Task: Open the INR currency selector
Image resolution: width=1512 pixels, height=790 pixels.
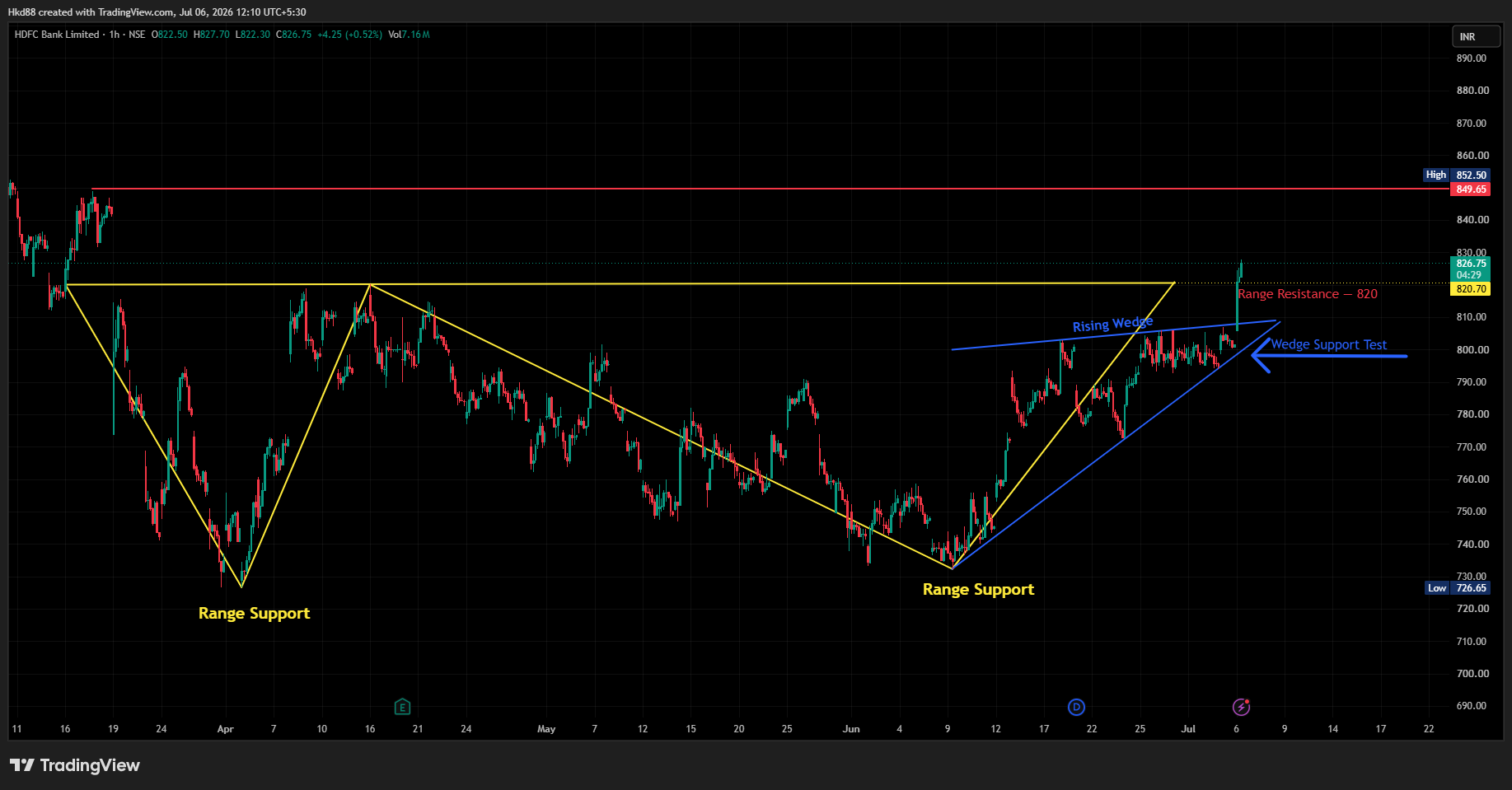Action: 1476,36
